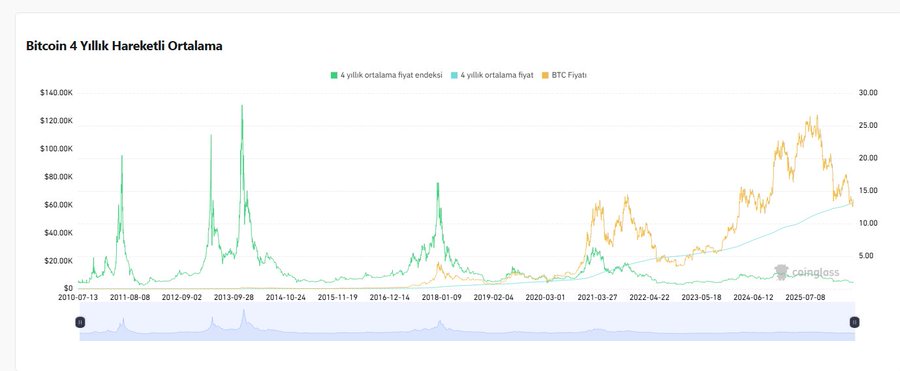Viewport: 900px width, 371px height.
Task: Click the '2024-06-12' date label
Action: 753,297
